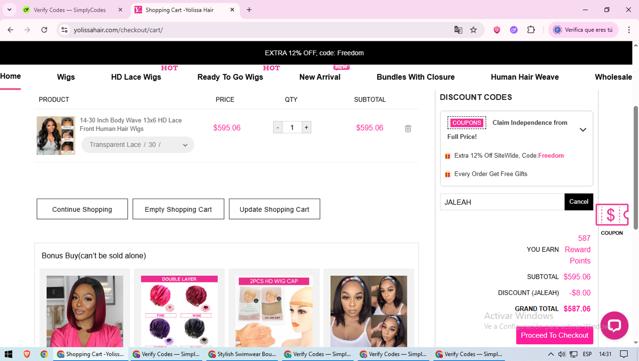
Task: Expand the Coupons Claim Independence section chevron
Action: tap(583, 130)
